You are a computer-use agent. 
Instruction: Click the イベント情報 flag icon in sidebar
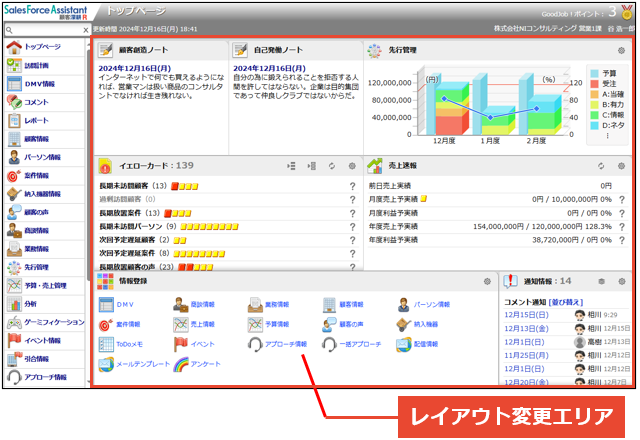coord(14,340)
